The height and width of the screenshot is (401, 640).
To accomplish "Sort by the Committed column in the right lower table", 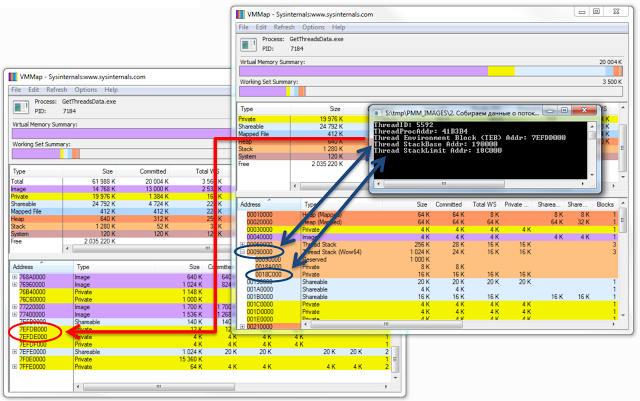I will click(x=448, y=204).
